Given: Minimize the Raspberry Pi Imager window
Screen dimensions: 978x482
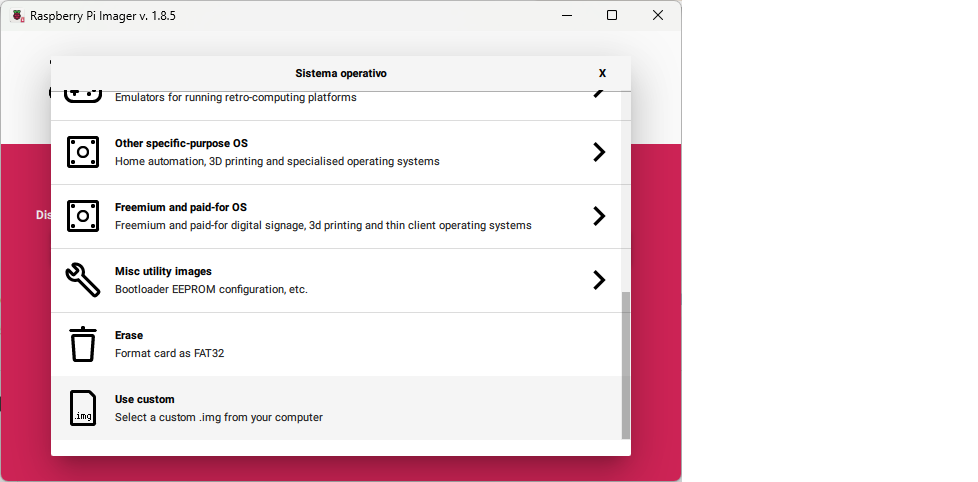Looking at the screenshot, I should [567, 16].
